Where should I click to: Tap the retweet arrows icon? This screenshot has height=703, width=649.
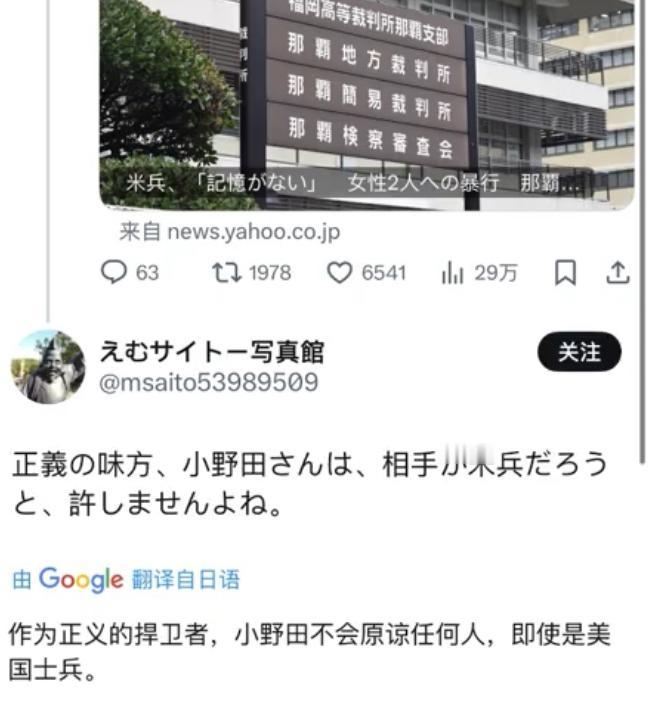point(227,272)
